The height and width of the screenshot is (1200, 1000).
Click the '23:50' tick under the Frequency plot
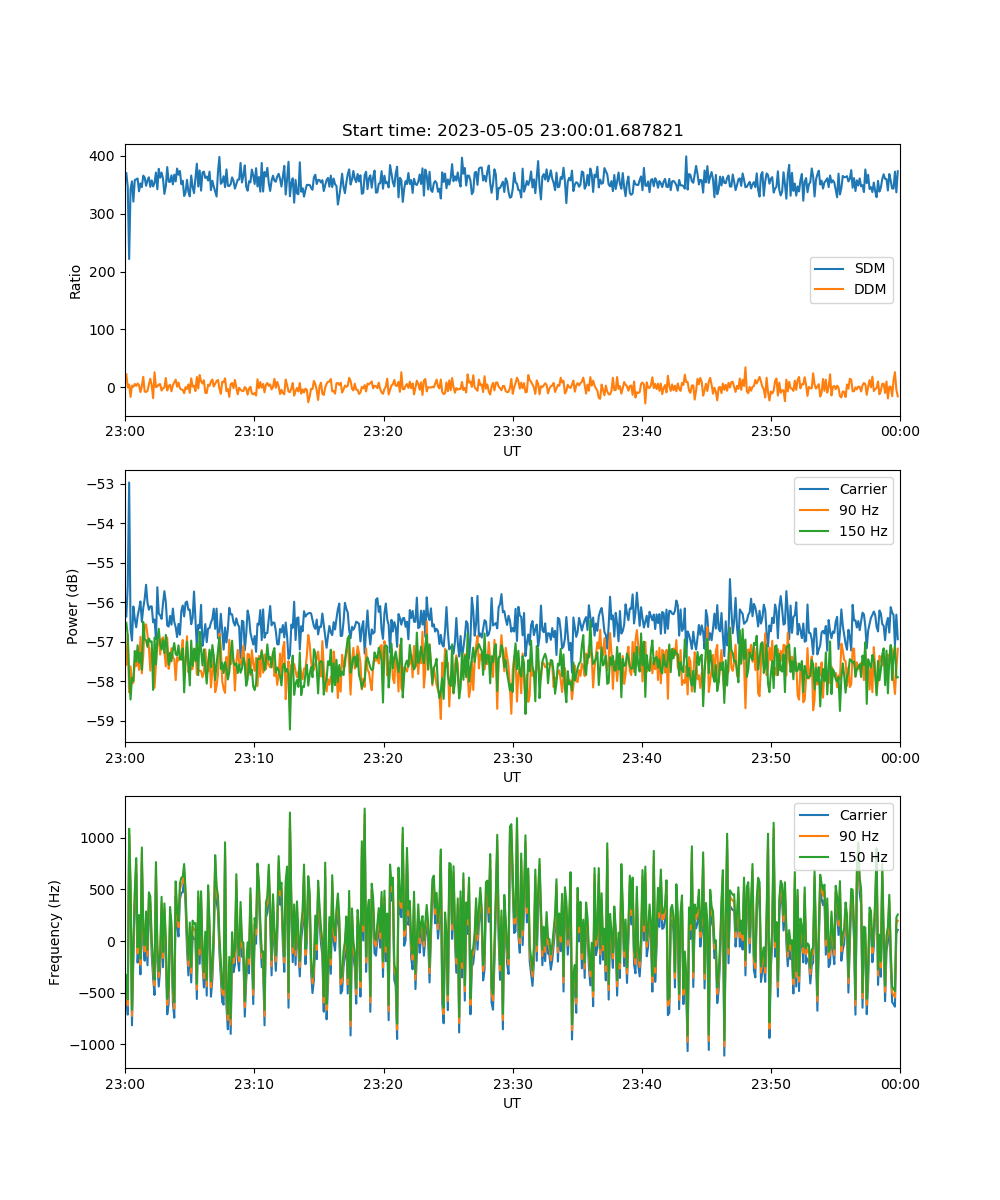point(770,1083)
